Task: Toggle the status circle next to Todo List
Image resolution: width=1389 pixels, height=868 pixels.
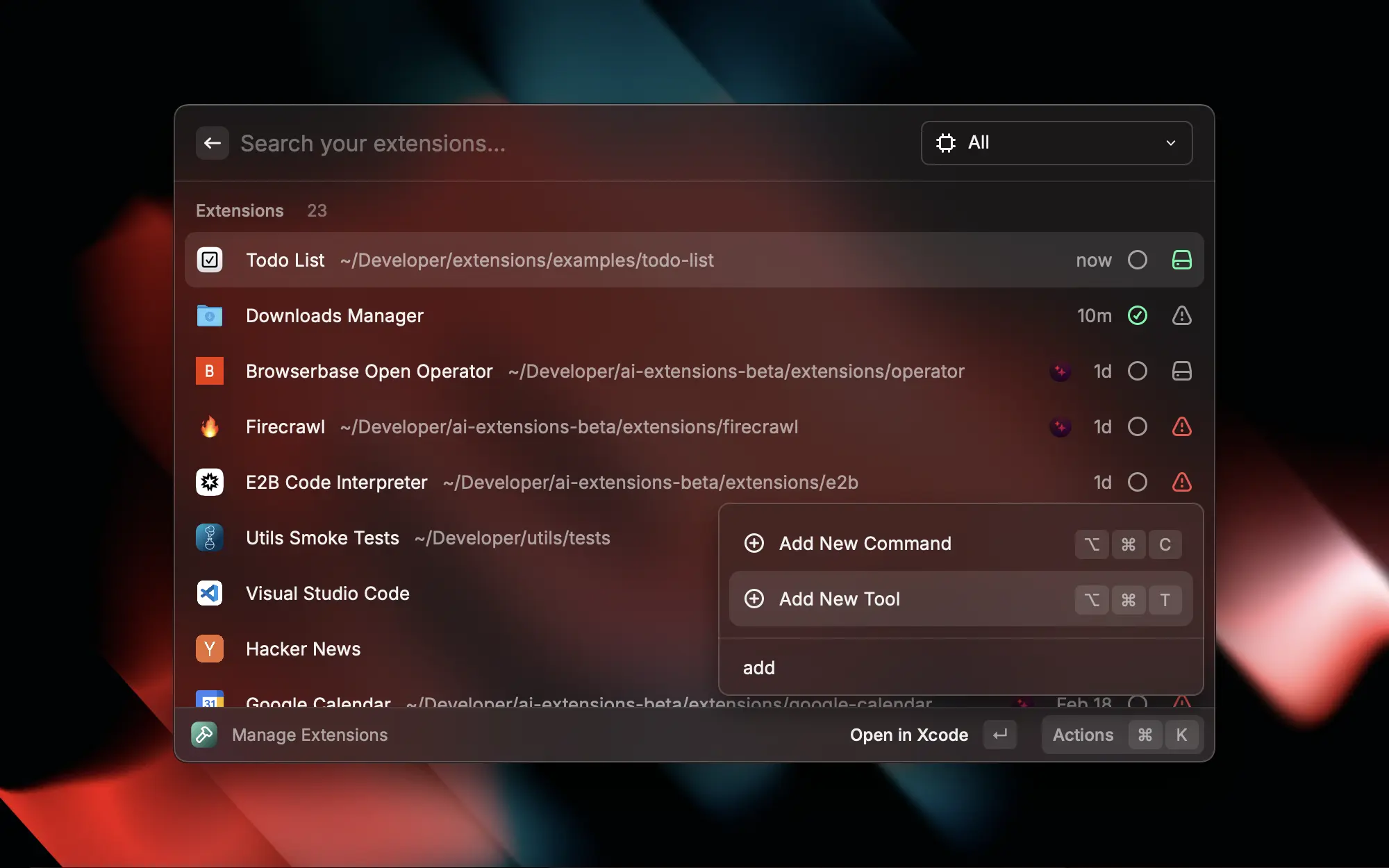Action: 1138,260
